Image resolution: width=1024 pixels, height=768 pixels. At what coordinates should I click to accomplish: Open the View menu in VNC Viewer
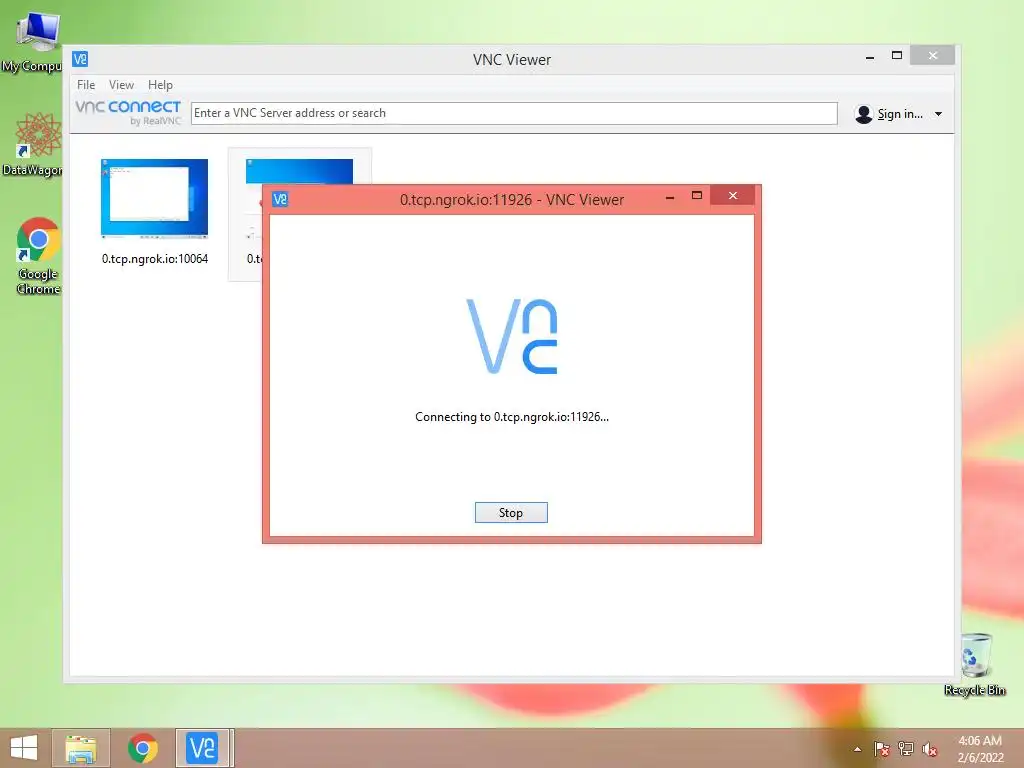[121, 85]
